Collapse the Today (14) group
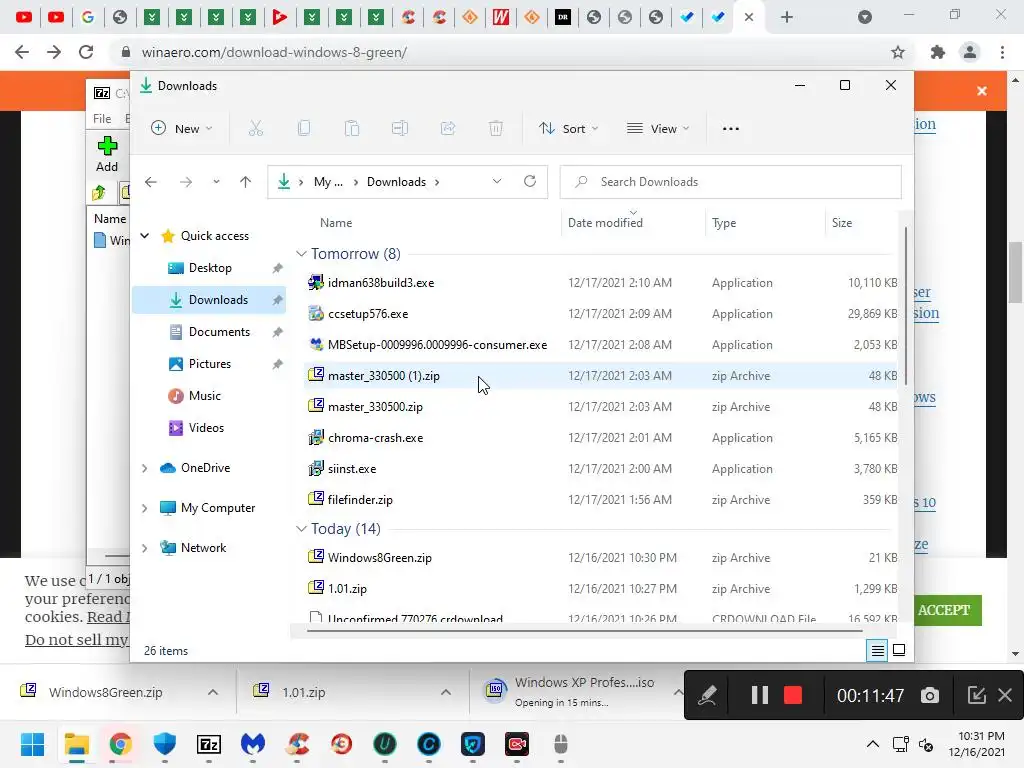This screenshot has height=768, width=1024. tap(301, 528)
